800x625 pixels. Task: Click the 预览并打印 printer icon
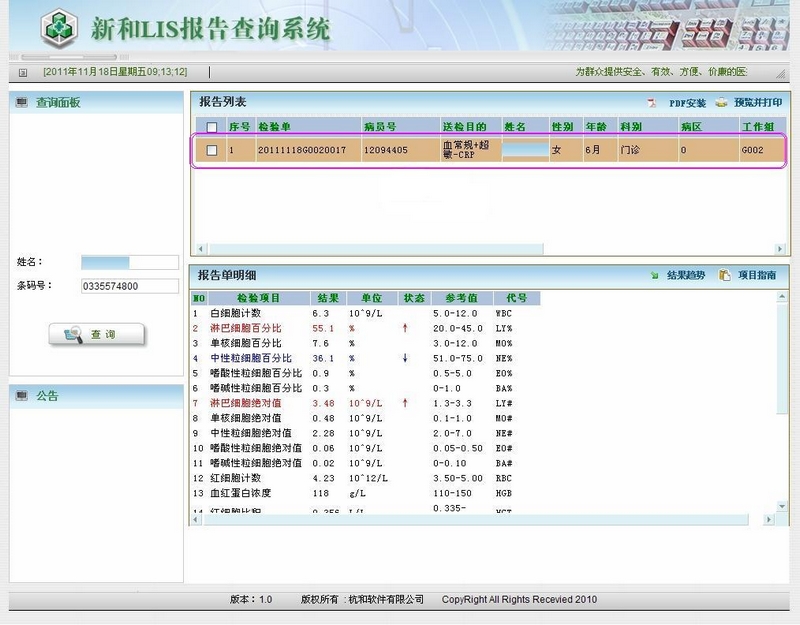point(720,103)
